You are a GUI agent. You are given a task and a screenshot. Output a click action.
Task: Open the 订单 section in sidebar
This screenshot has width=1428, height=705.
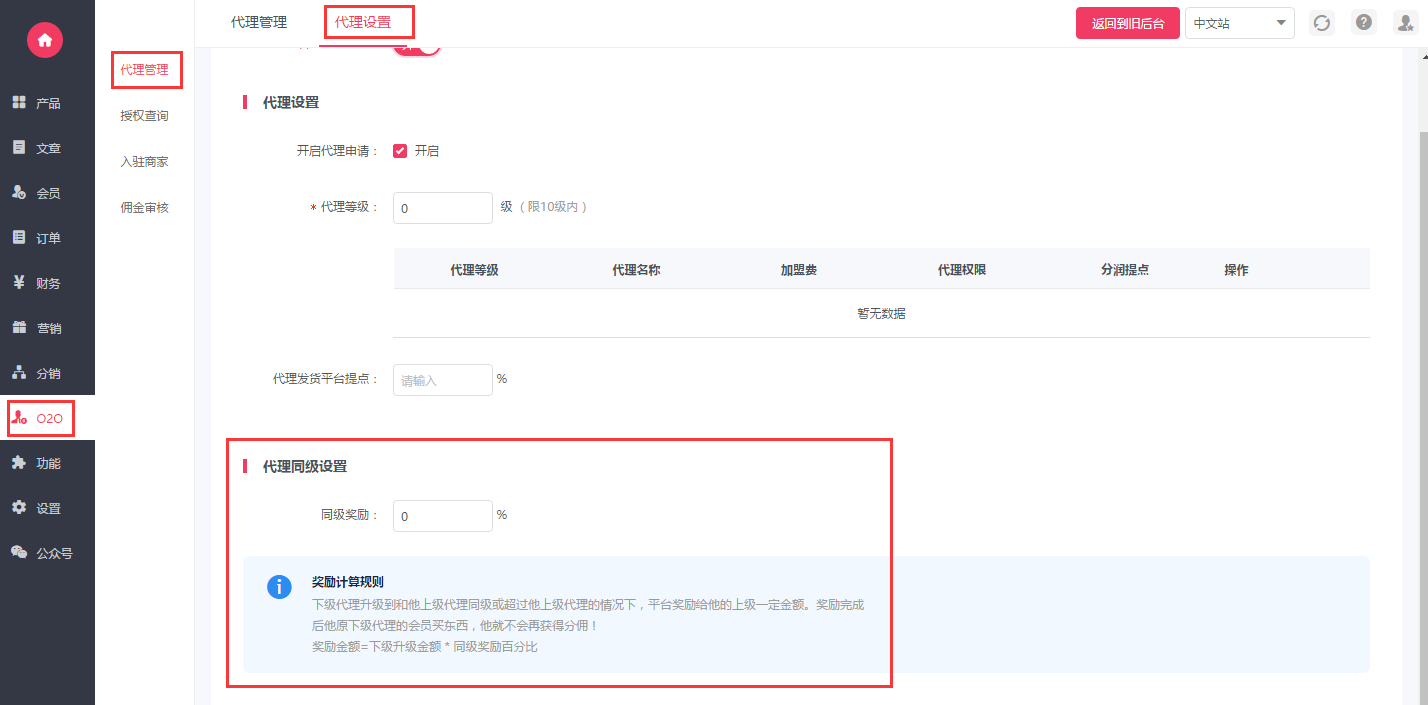point(47,238)
